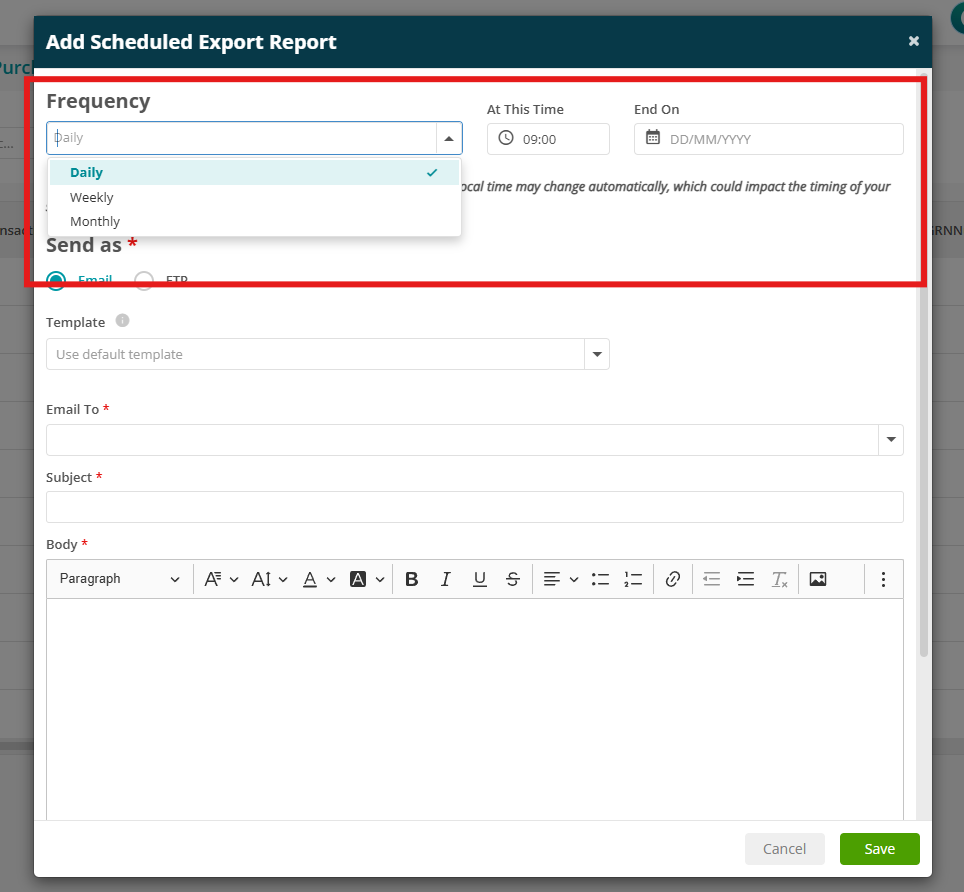The height and width of the screenshot is (892, 964).
Task: Apply italic formatting in body editor
Action: coord(446,579)
